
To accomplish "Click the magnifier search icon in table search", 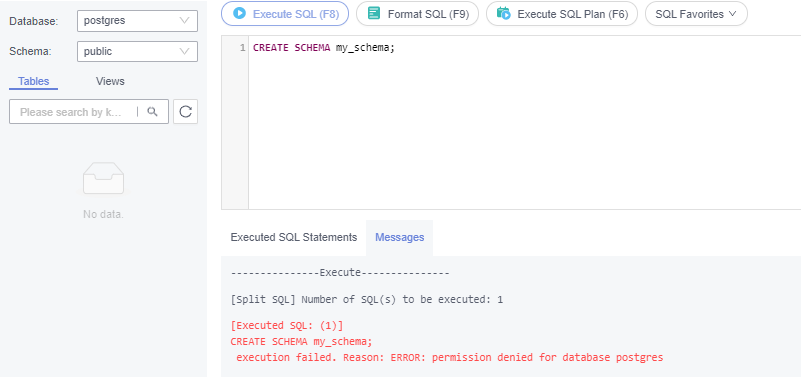I will coord(152,111).
